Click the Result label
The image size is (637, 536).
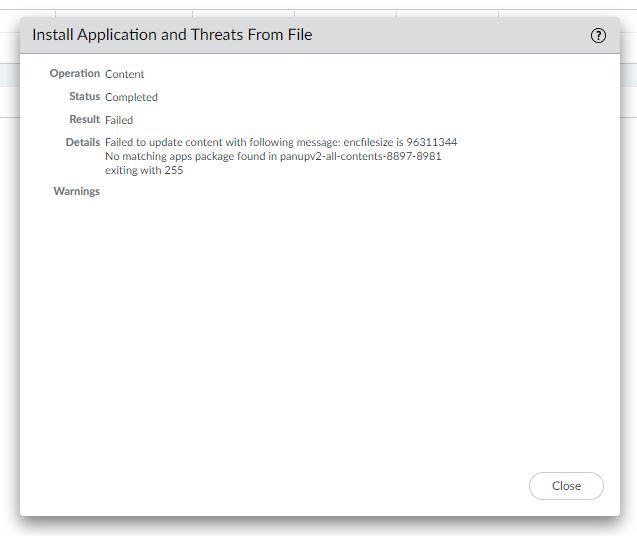(85, 120)
